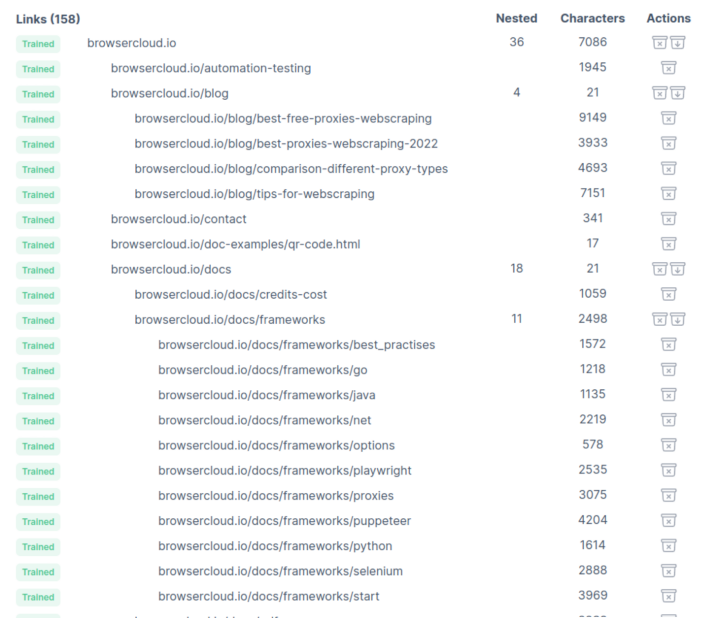Click Trained badge for frameworks/start
716x618 pixels.
pos(38,597)
